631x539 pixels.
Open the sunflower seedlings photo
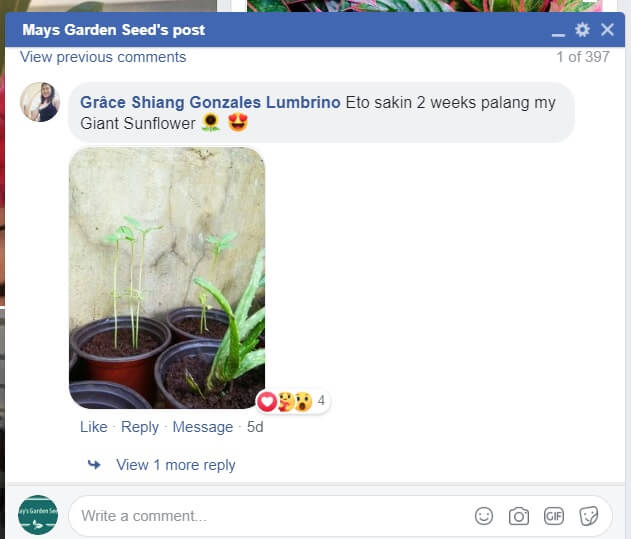167,278
